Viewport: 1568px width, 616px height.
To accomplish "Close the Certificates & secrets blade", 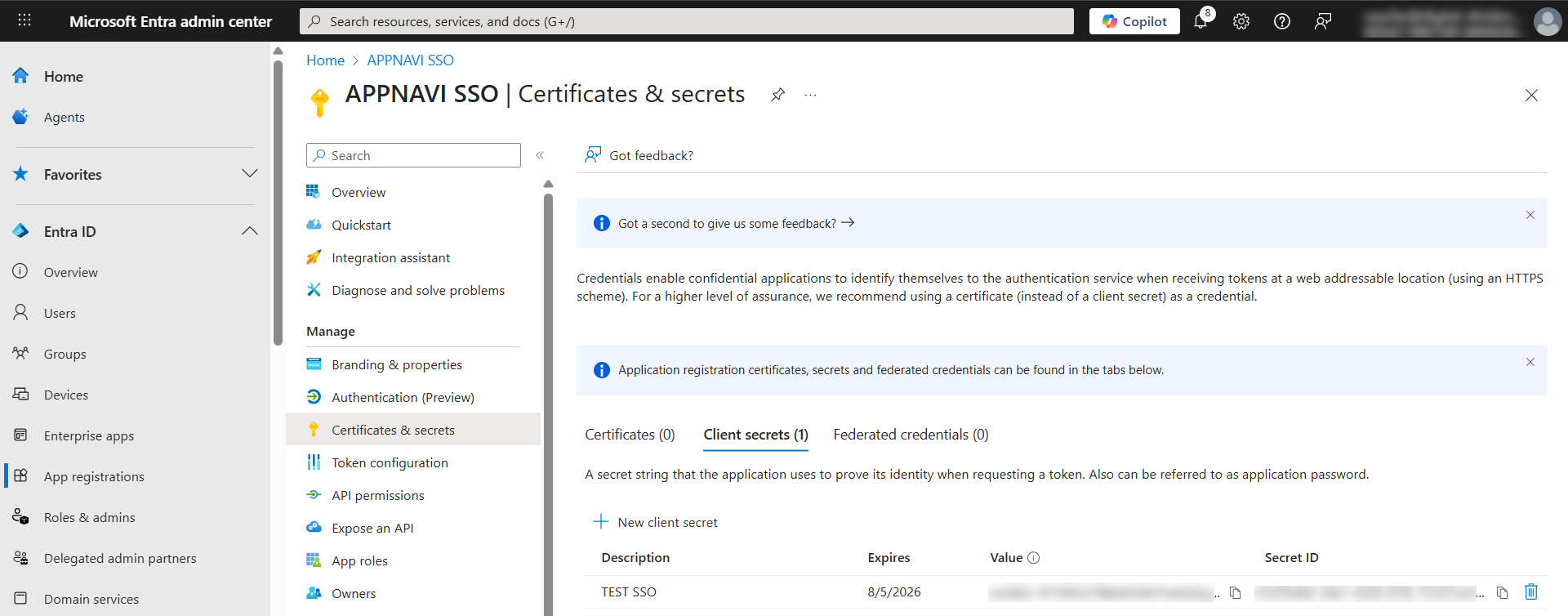I will (x=1531, y=96).
